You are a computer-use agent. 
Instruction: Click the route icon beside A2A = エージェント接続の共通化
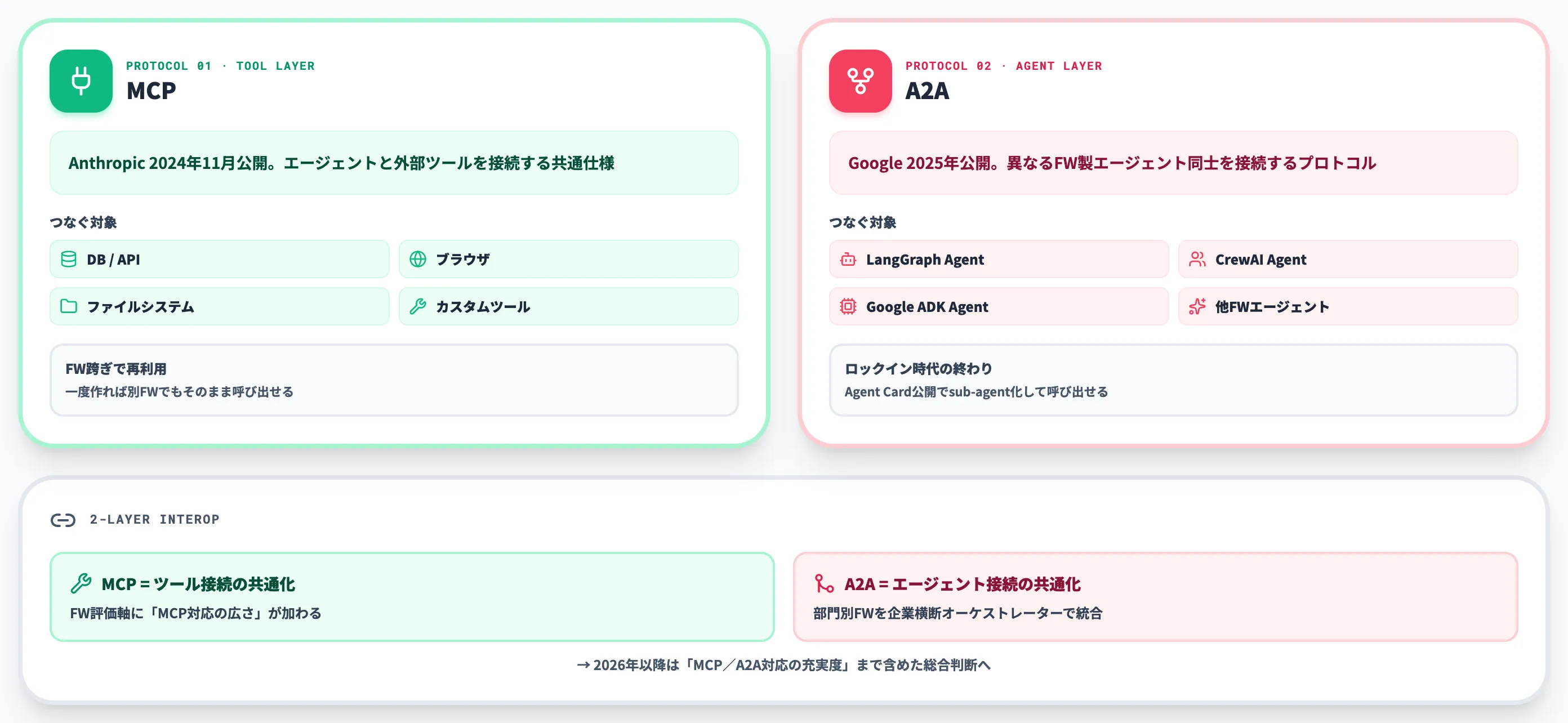point(824,583)
